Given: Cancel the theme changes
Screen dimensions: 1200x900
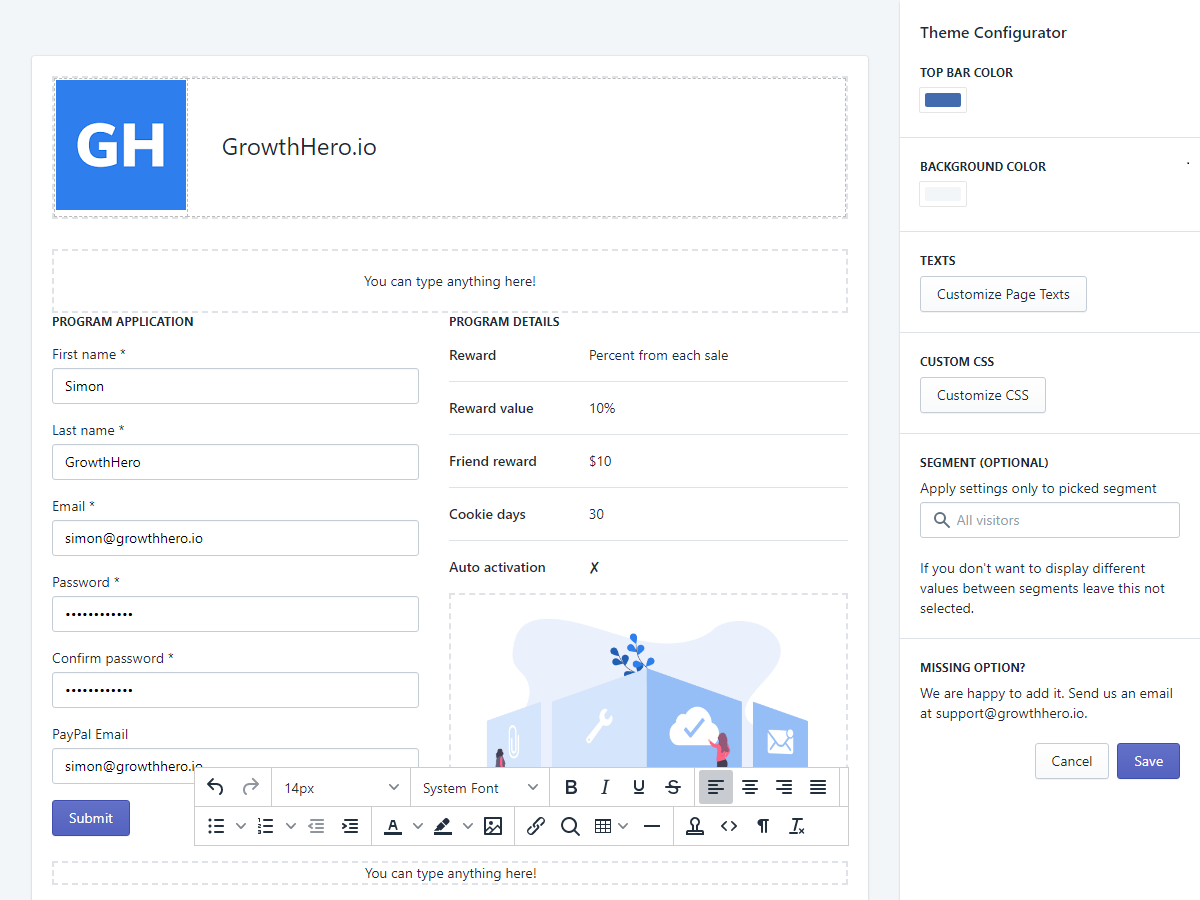Looking at the screenshot, I should pyautogui.click(x=1072, y=761).
